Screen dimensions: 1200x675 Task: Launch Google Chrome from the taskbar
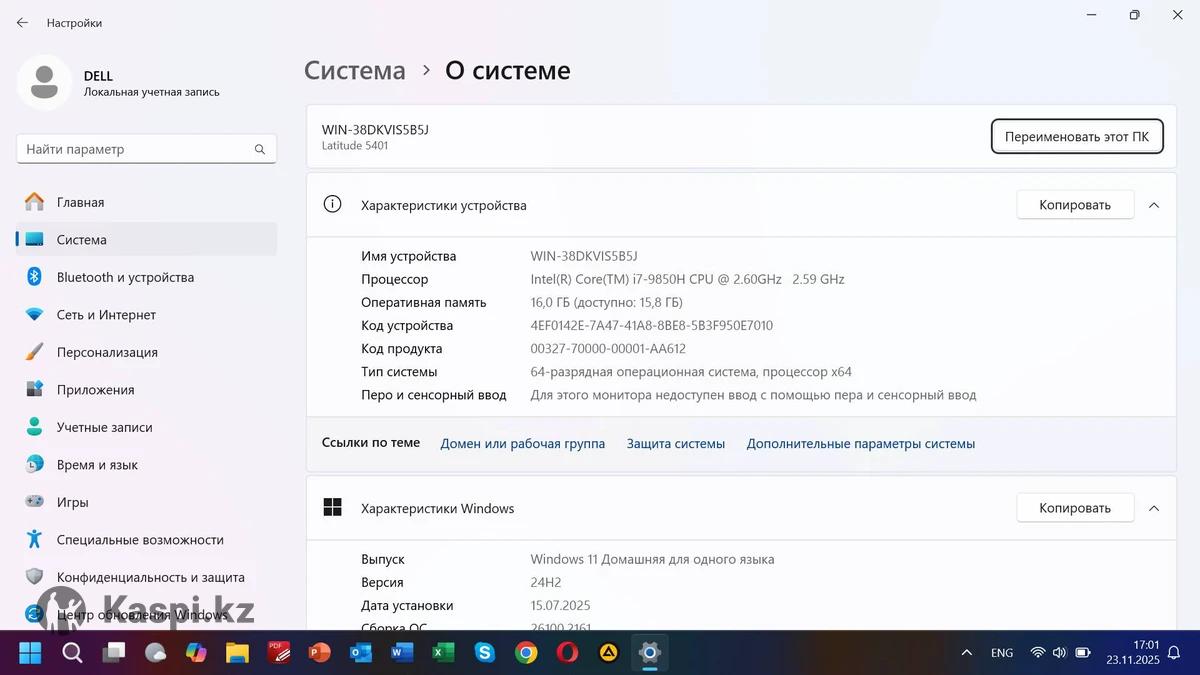coord(526,653)
